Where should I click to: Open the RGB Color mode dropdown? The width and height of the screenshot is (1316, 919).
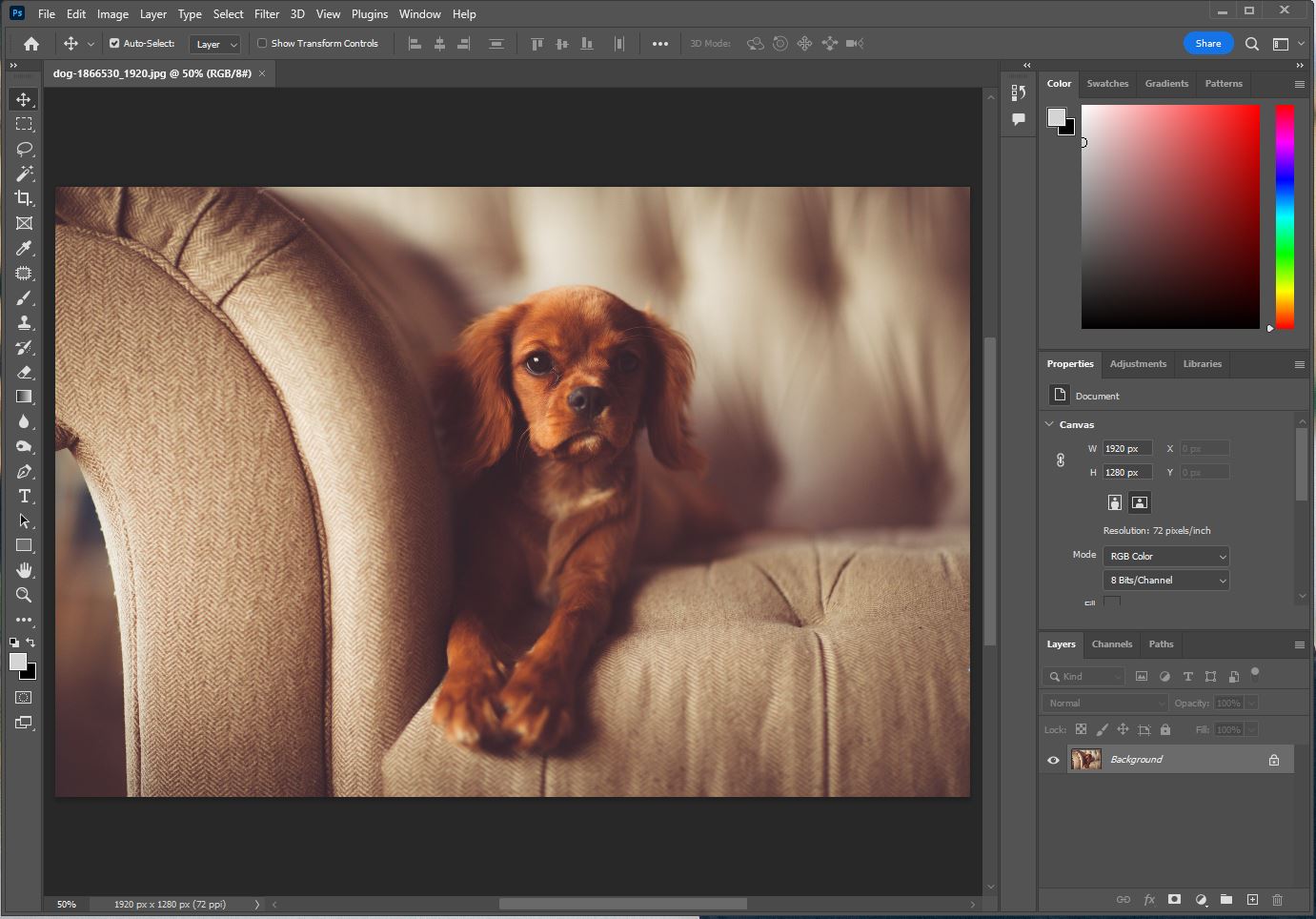(x=1165, y=556)
